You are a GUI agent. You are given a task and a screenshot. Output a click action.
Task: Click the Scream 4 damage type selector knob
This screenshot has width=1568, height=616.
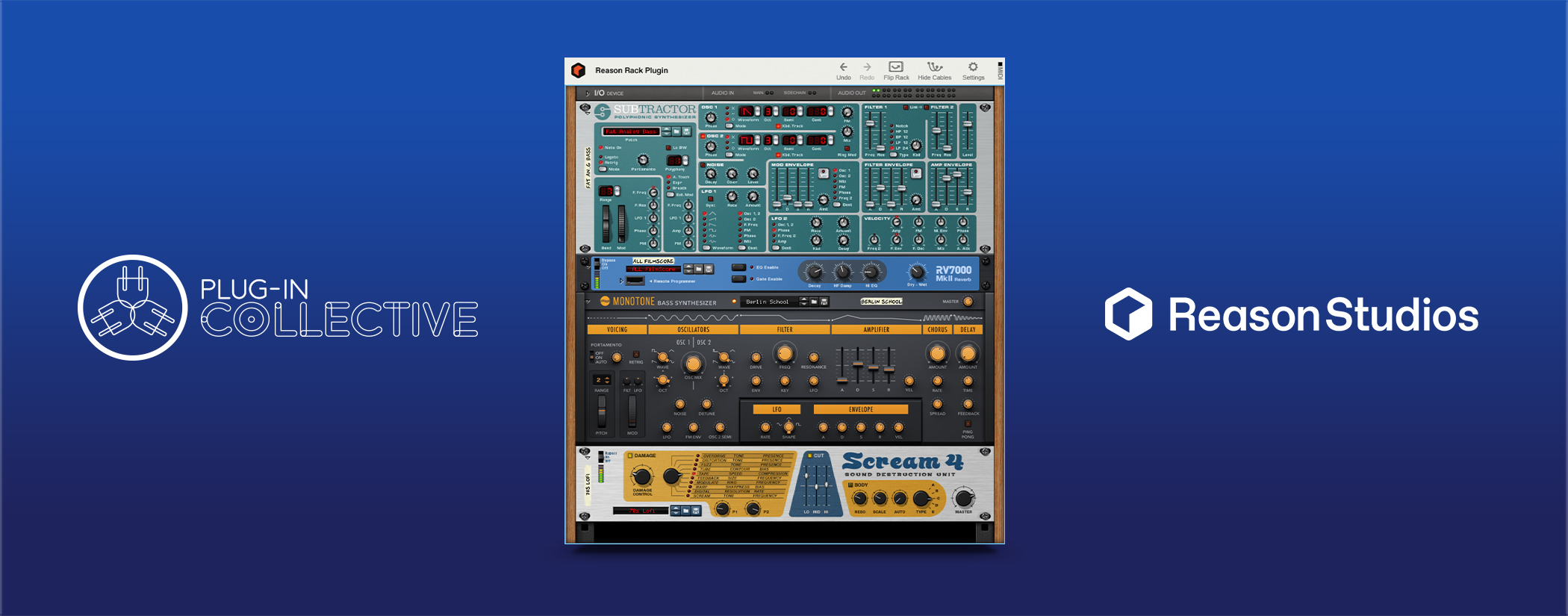point(673,476)
